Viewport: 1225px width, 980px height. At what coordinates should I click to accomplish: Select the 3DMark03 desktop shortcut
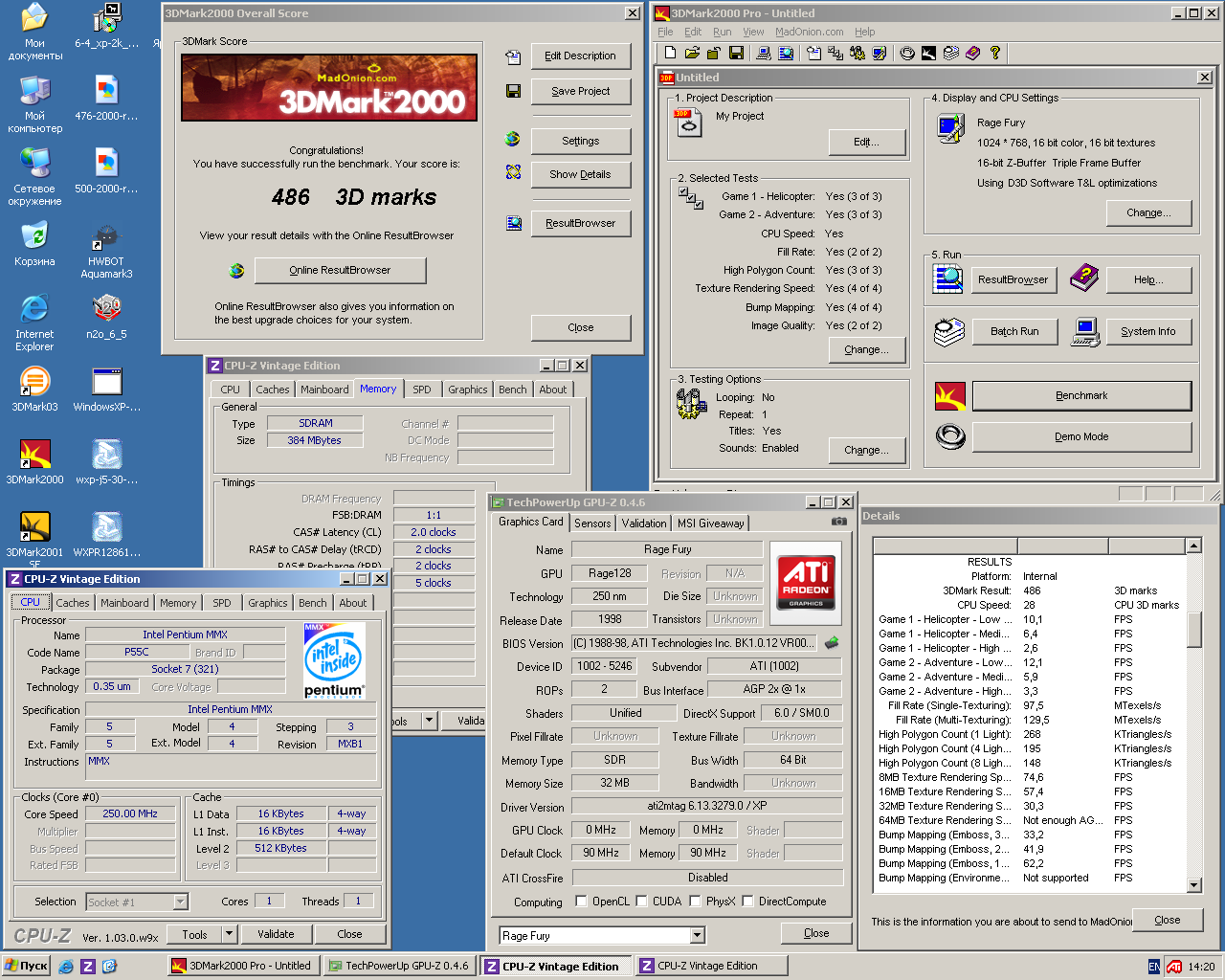tap(34, 390)
